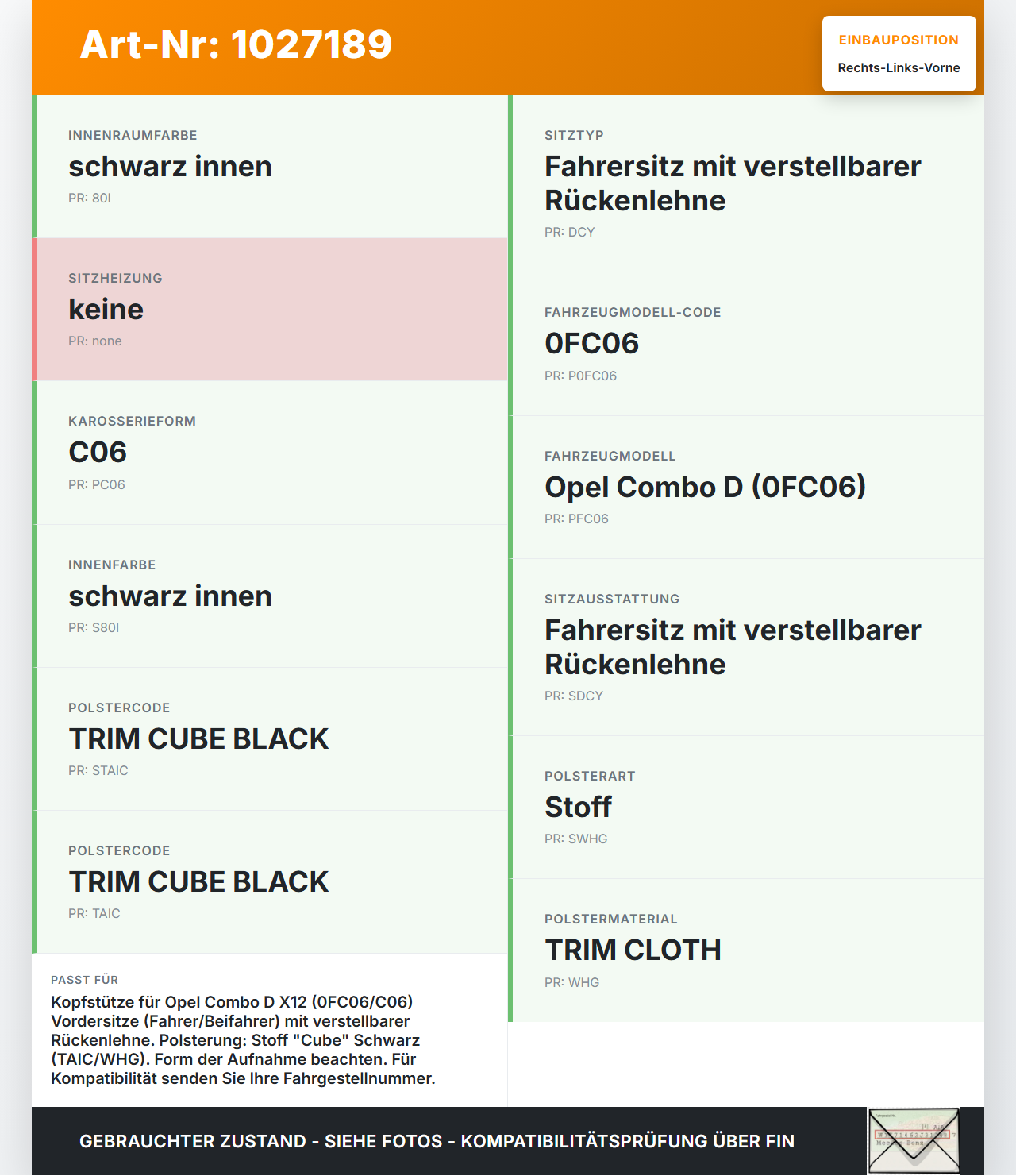Click the Karosserieform C06 card
Screen dimensions: 1016x1176
coord(270,453)
